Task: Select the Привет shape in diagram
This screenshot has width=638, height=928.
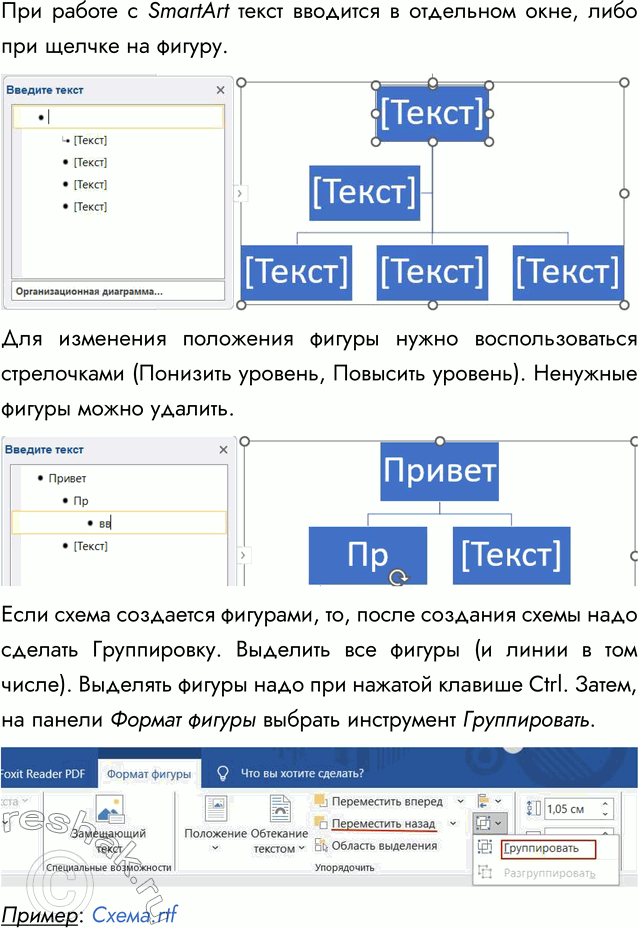Action: pyautogui.click(x=438, y=470)
